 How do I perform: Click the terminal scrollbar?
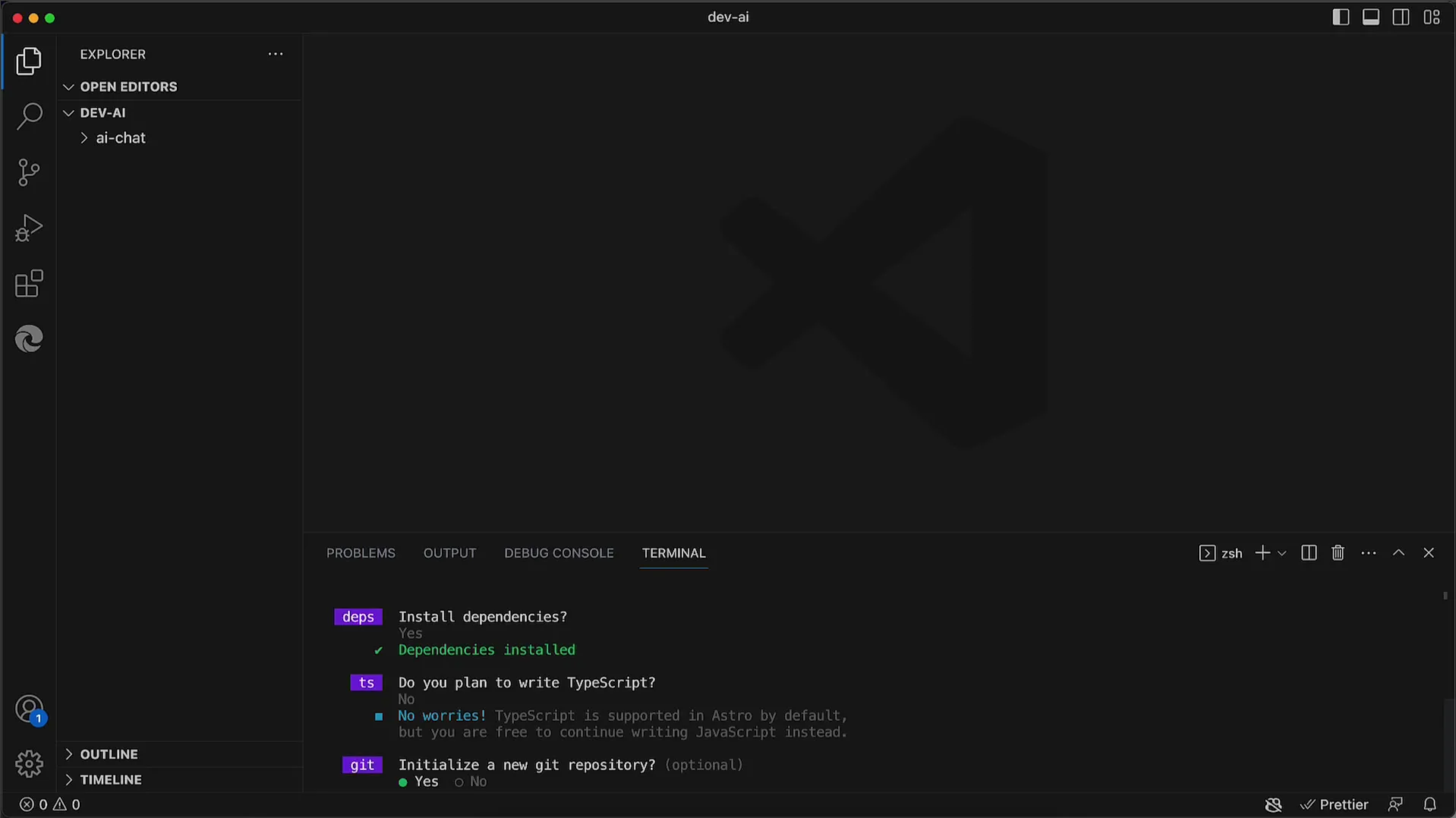pyautogui.click(x=1448, y=747)
